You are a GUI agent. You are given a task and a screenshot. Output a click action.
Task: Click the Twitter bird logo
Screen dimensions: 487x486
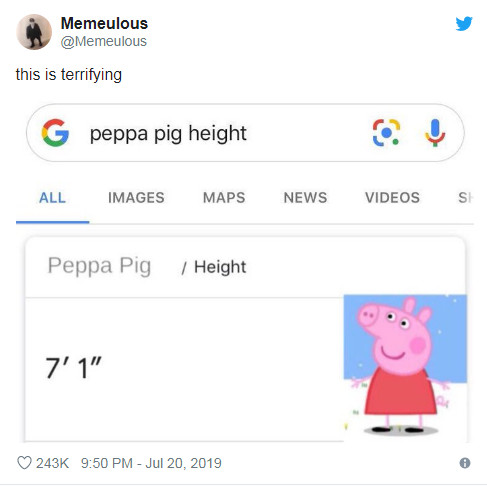pos(464,23)
